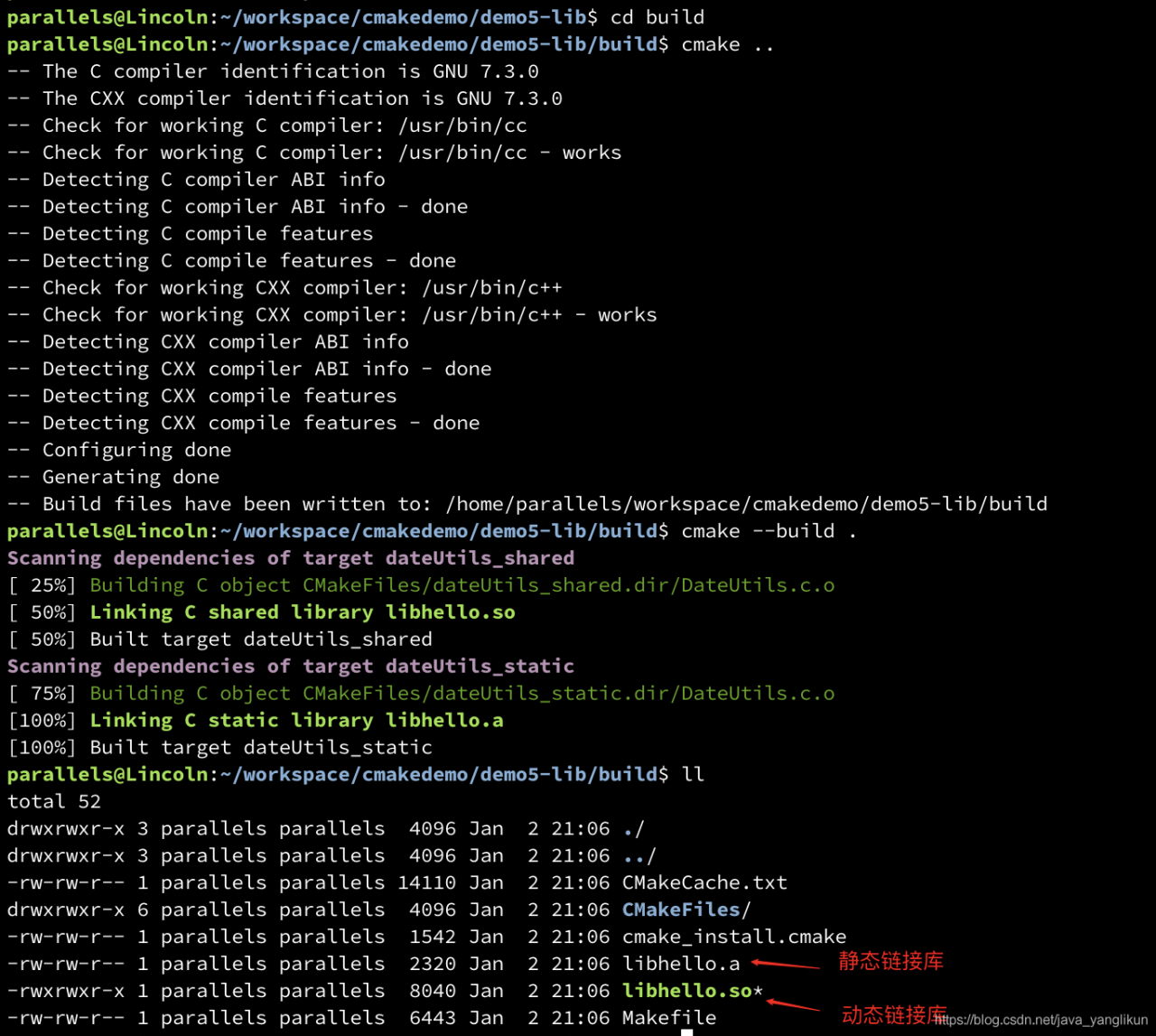Select the 'Makefile' file name

click(669, 1019)
